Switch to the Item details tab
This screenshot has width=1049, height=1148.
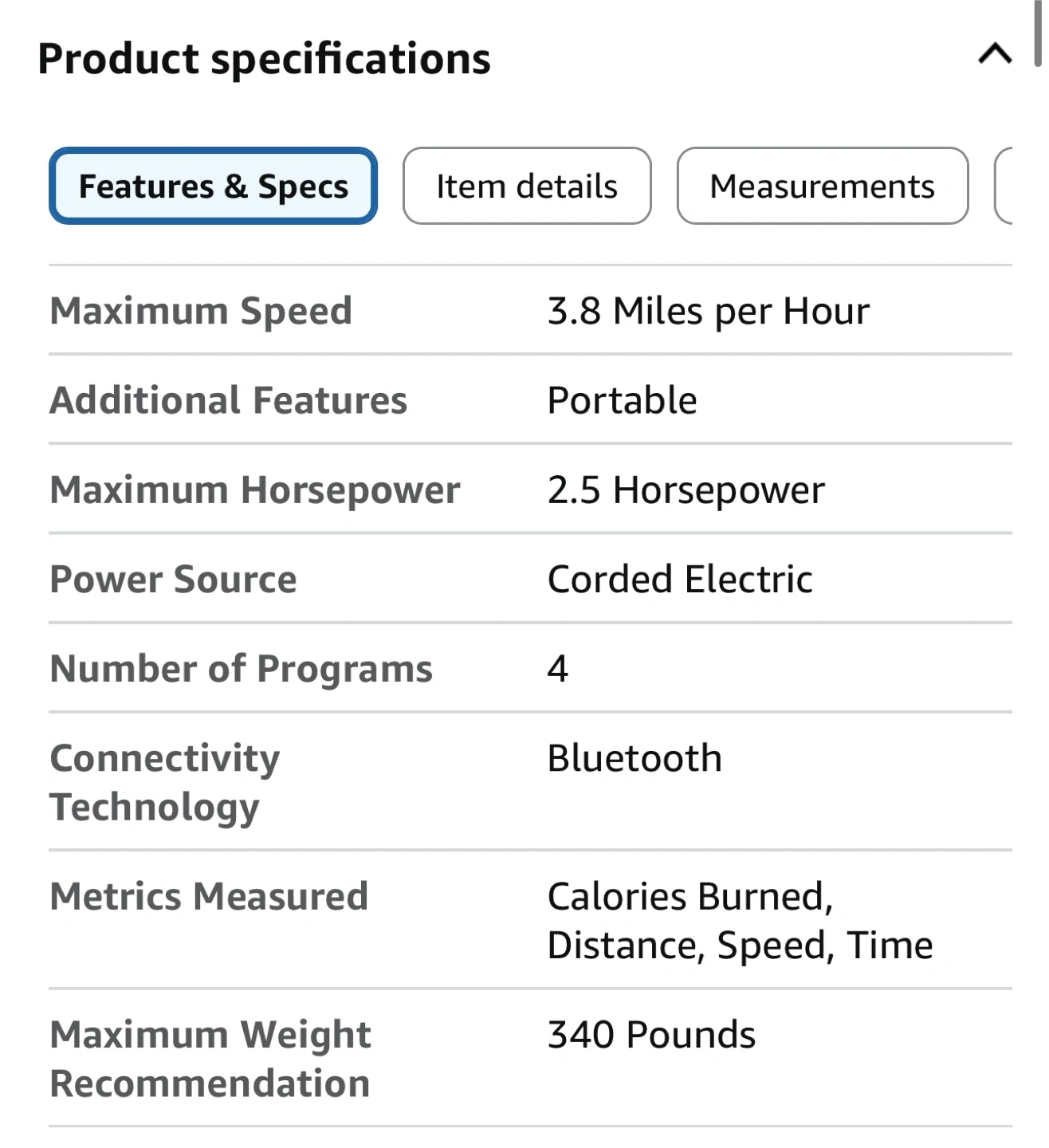527,186
